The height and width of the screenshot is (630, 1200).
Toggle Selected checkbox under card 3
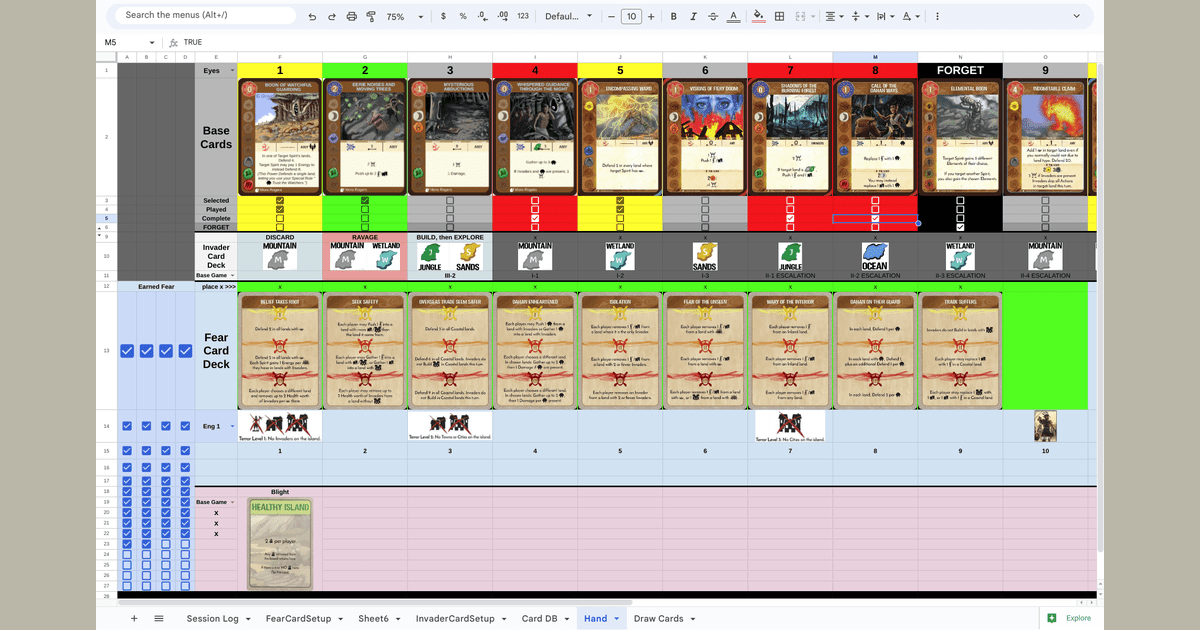[x=450, y=200]
